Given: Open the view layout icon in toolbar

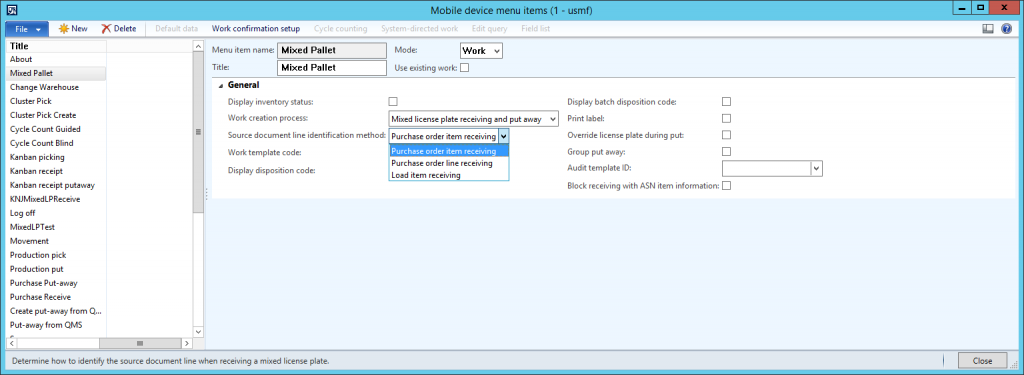Looking at the screenshot, I should 988,29.
